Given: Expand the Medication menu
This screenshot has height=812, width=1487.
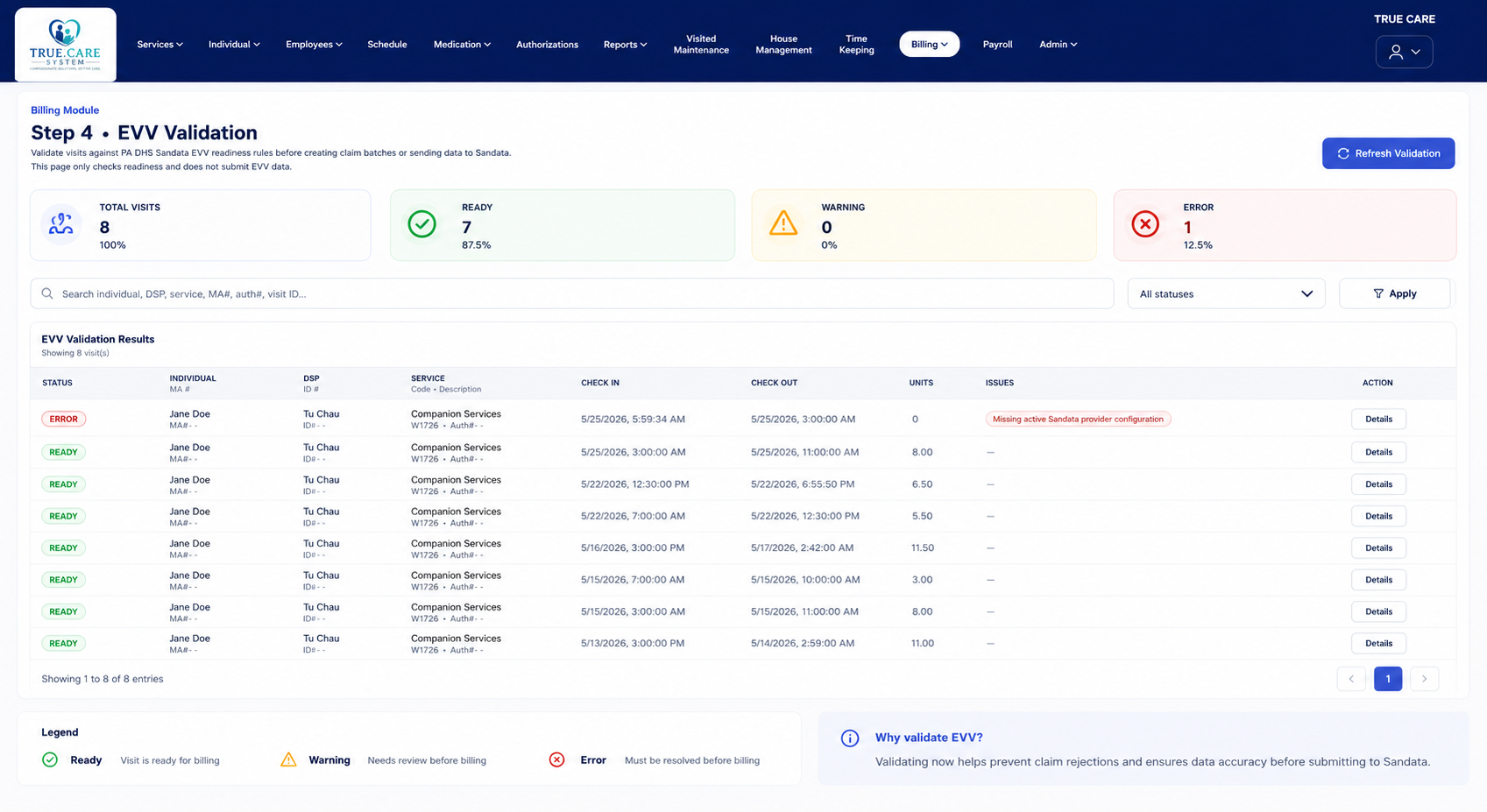Looking at the screenshot, I should 462,45.
